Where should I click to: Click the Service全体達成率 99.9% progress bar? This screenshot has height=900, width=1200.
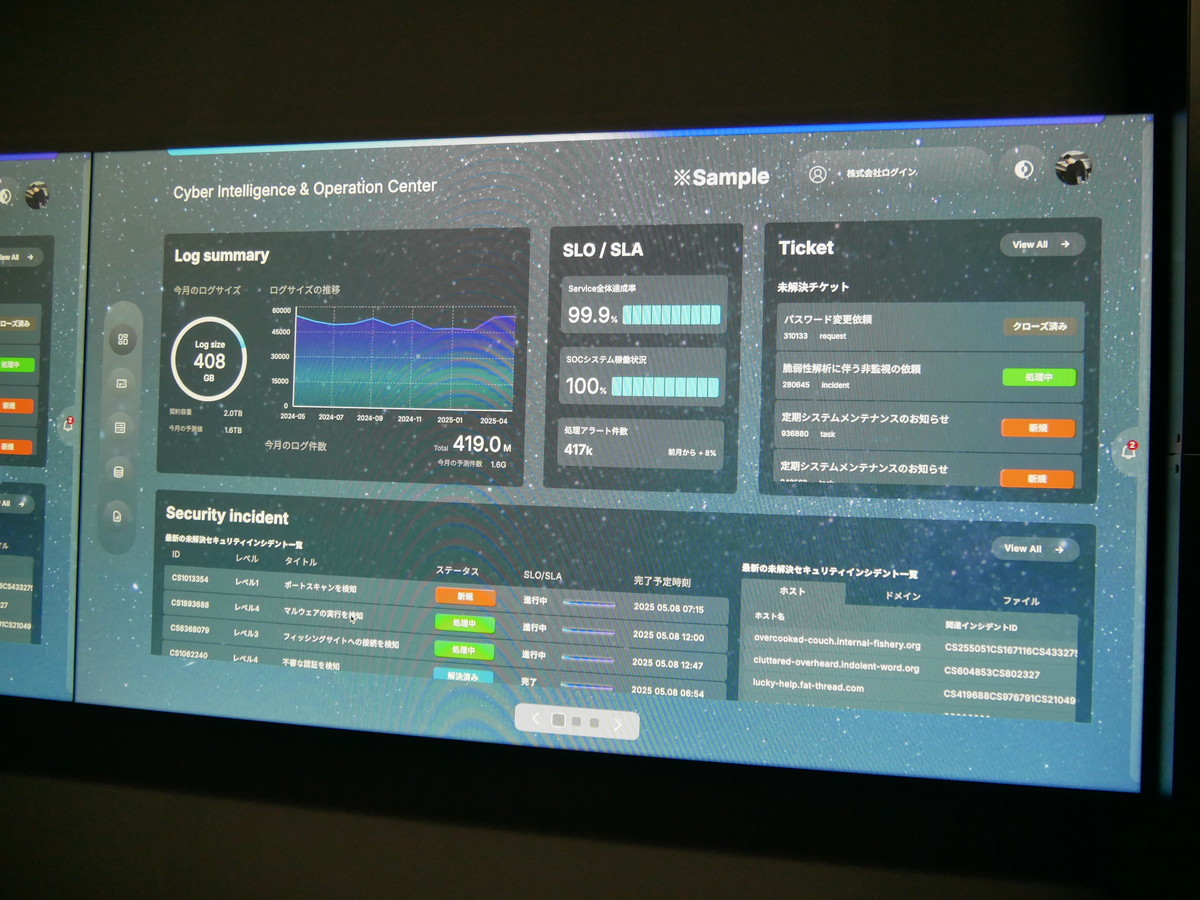point(671,315)
